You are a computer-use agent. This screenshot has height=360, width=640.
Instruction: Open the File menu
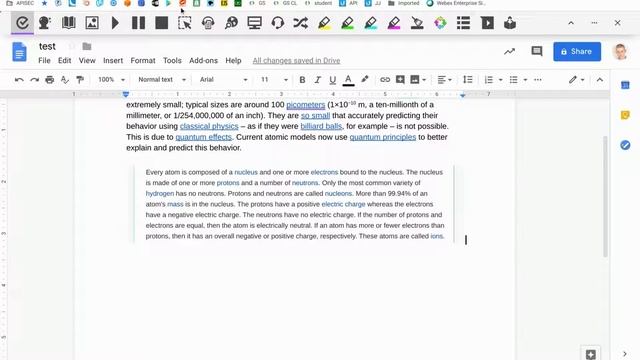click(44, 60)
